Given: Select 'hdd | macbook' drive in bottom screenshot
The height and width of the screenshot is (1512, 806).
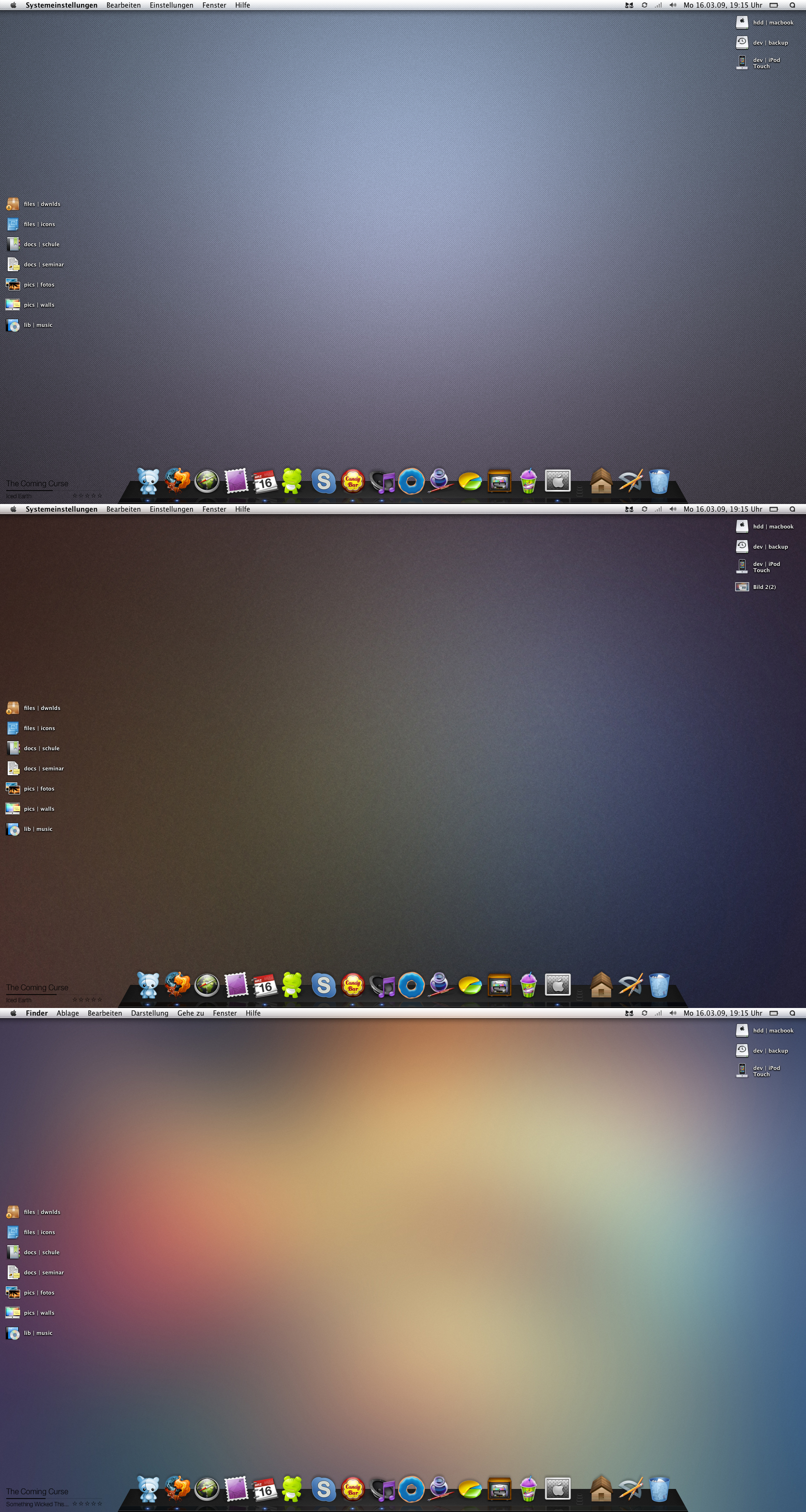Looking at the screenshot, I should pyautogui.click(x=764, y=1030).
